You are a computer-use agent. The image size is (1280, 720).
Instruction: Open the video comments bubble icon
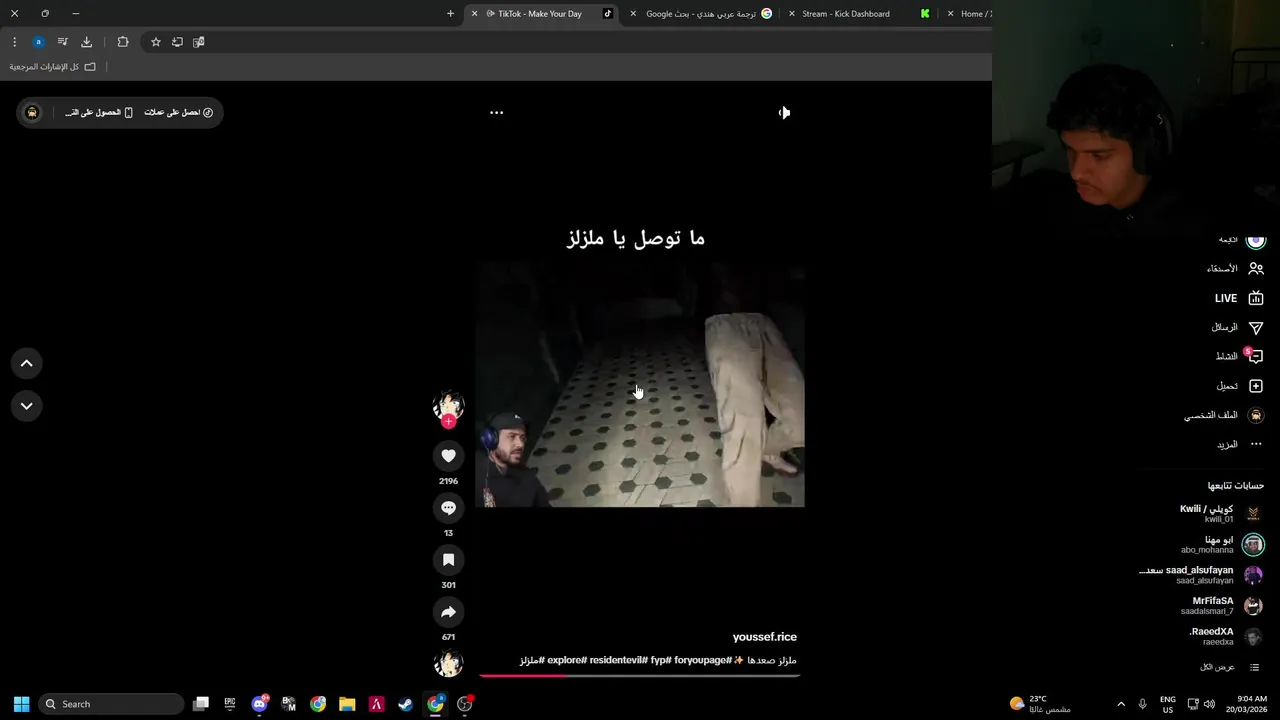[x=448, y=508]
